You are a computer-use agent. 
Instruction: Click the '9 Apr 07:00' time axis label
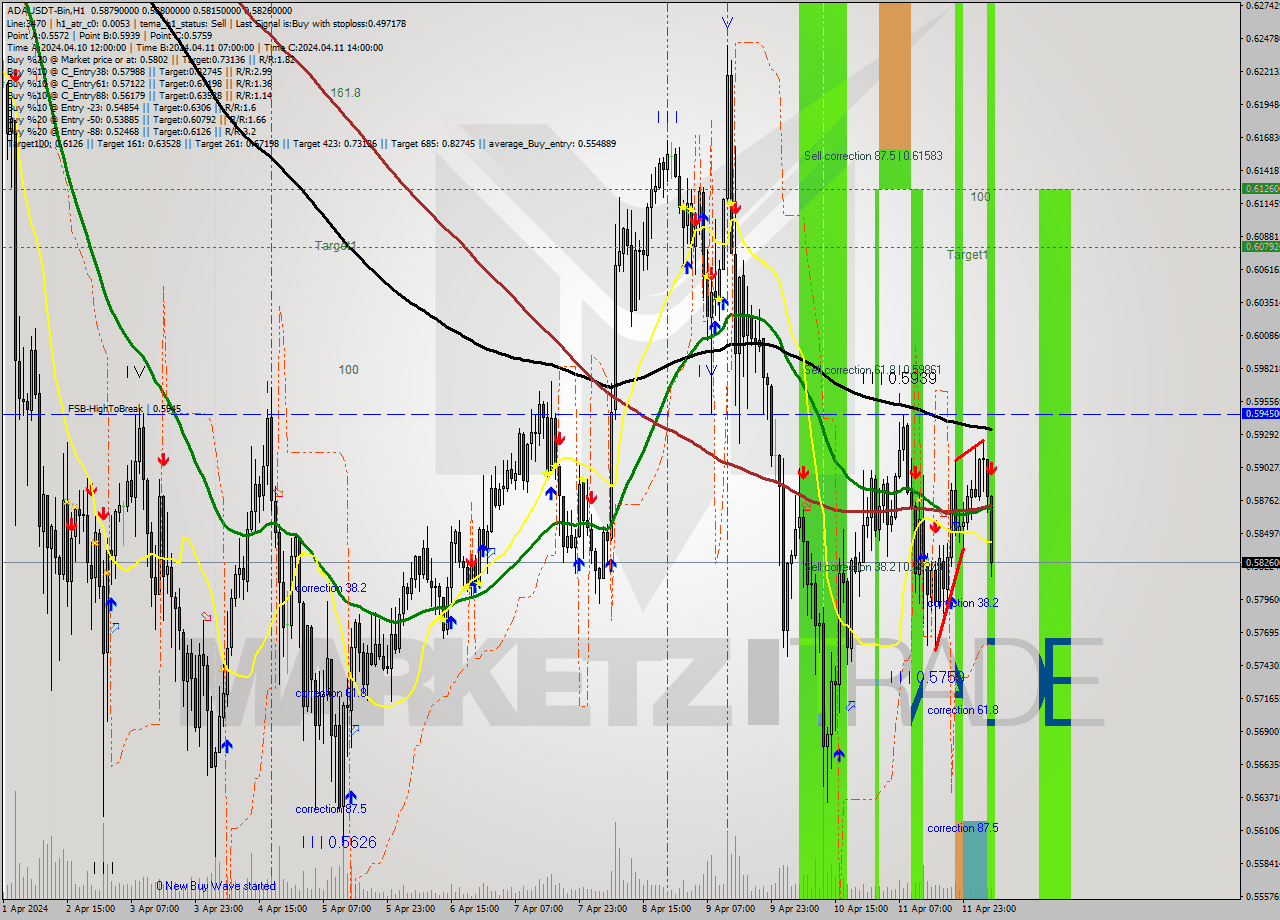tap(731, 908)
